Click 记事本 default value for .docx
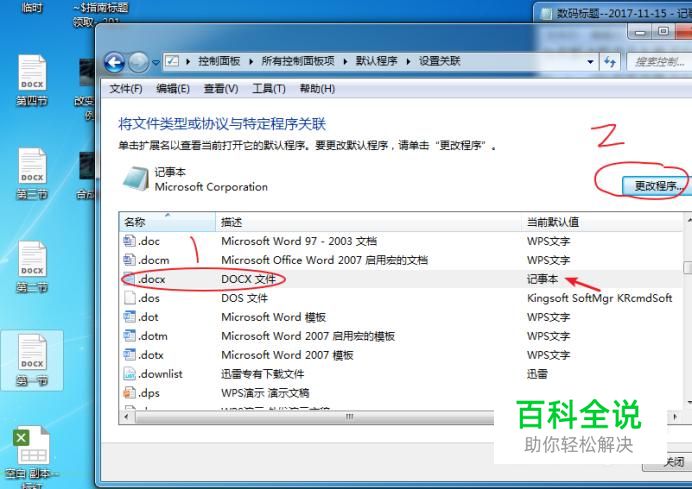The image size is (692, 489). point(542,279)
